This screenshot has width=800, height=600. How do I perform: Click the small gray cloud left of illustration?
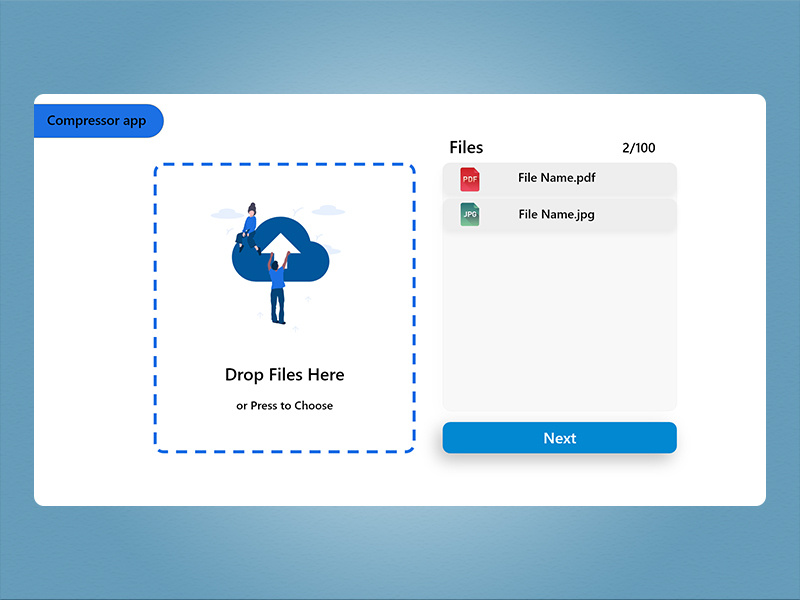coord(225,214)
